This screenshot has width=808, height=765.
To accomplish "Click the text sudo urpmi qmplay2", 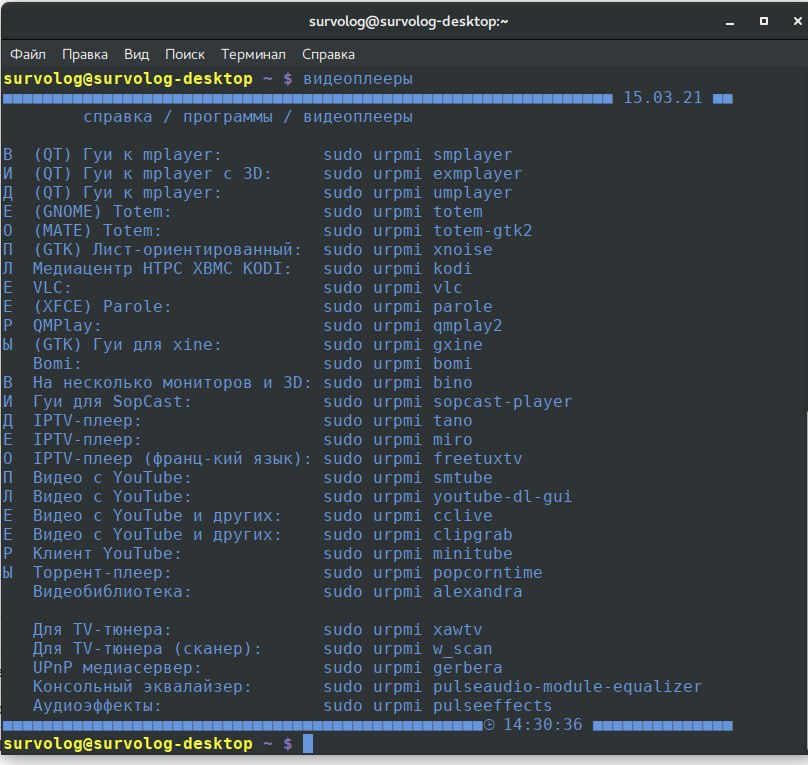I will point(412,326).
